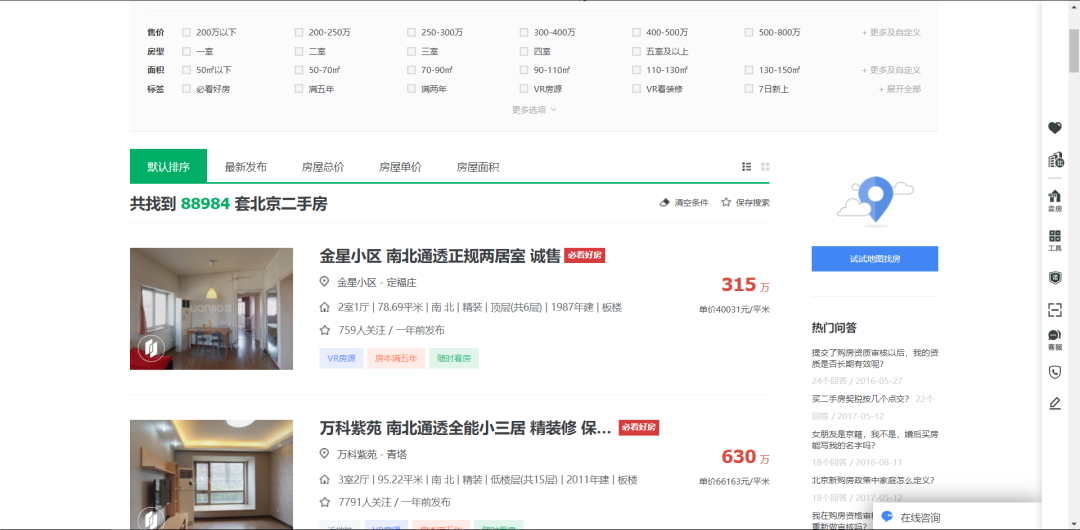Open listing 万科紫苑 南北通透全能小三居
The height and width of the screenshot is (530, 1080).
(x=465, y=428)
